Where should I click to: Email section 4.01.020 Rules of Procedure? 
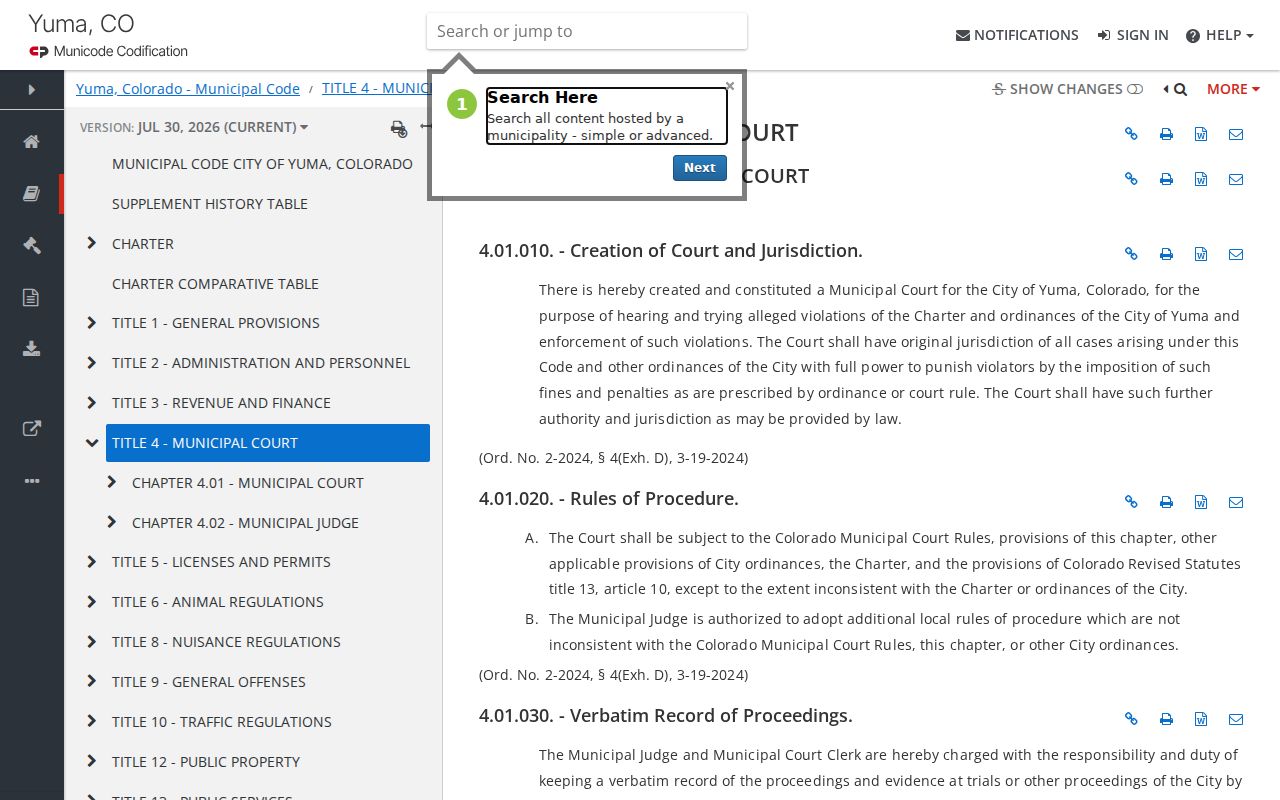[x=1236, y=502]
